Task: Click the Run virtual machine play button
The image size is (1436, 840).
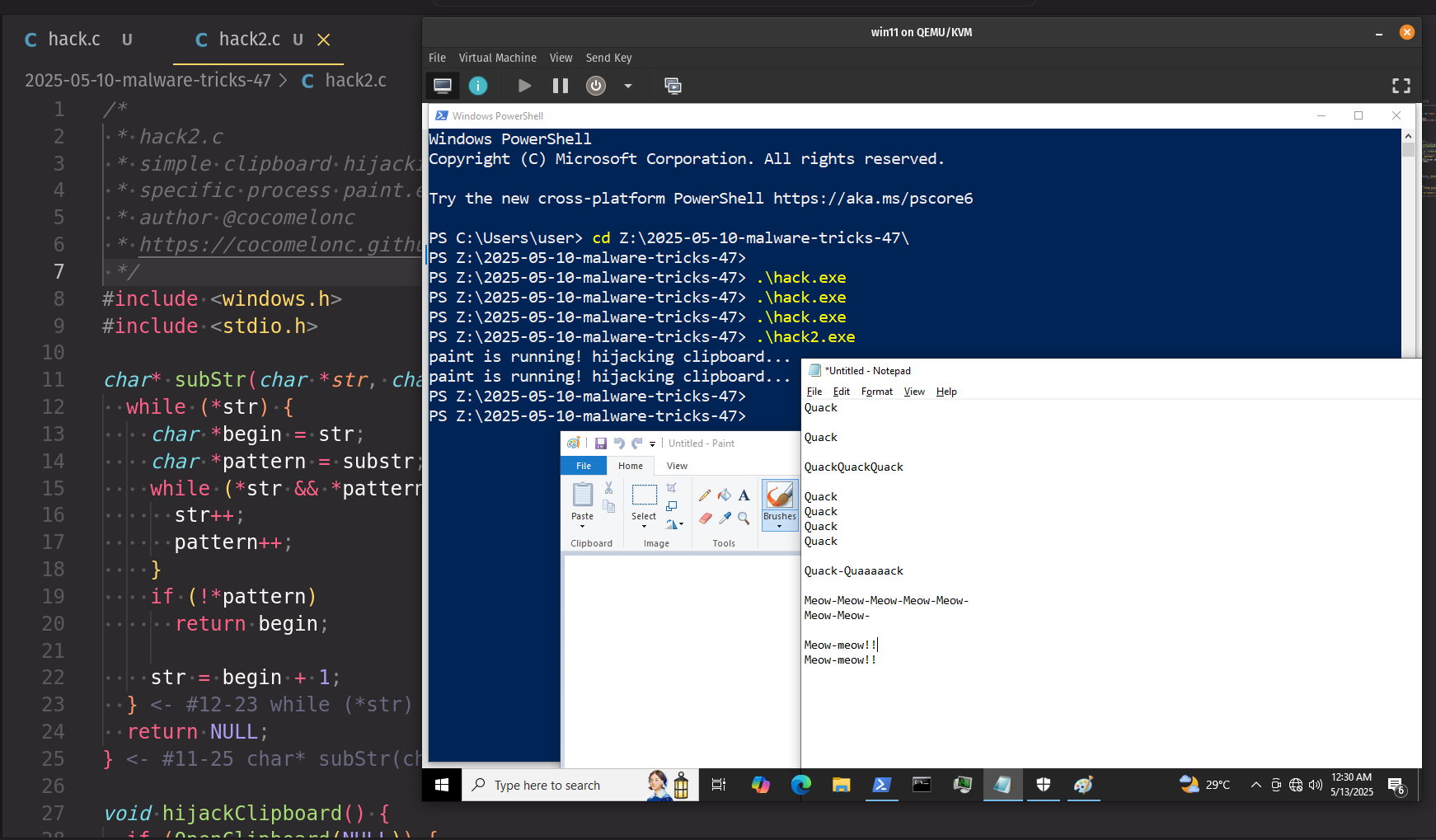Action: [x=524, y=86]
